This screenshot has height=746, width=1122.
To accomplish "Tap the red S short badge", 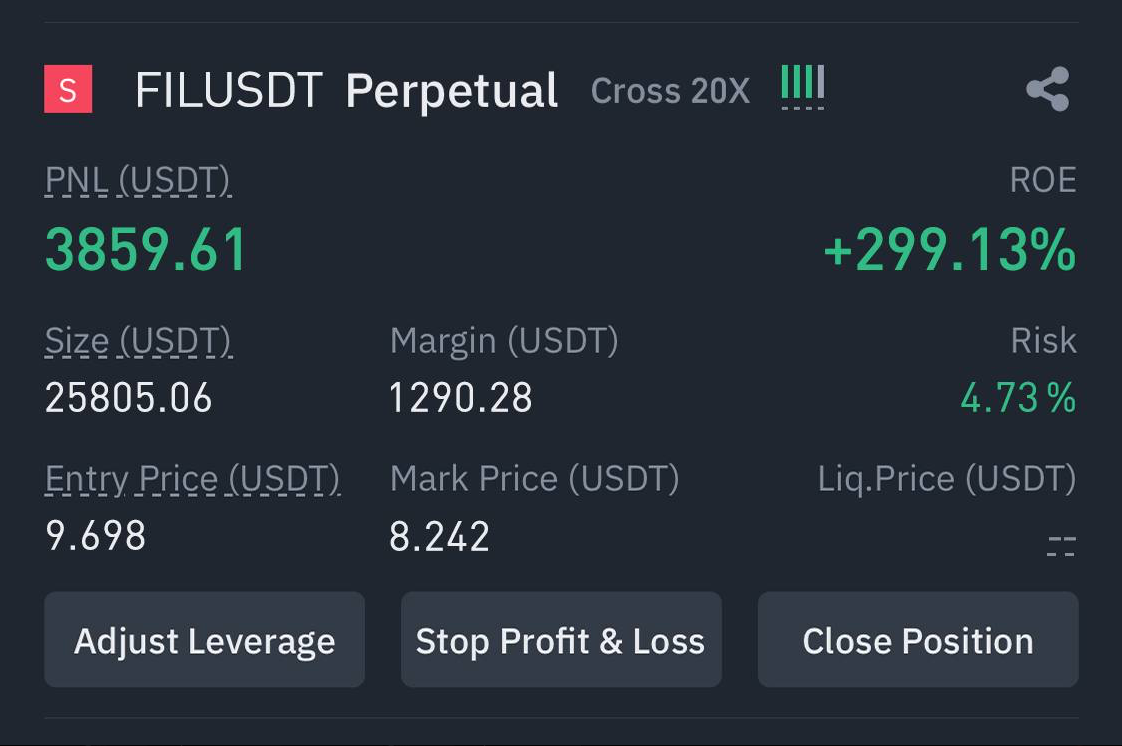I will pyautogui.click(x=68, y=90).
